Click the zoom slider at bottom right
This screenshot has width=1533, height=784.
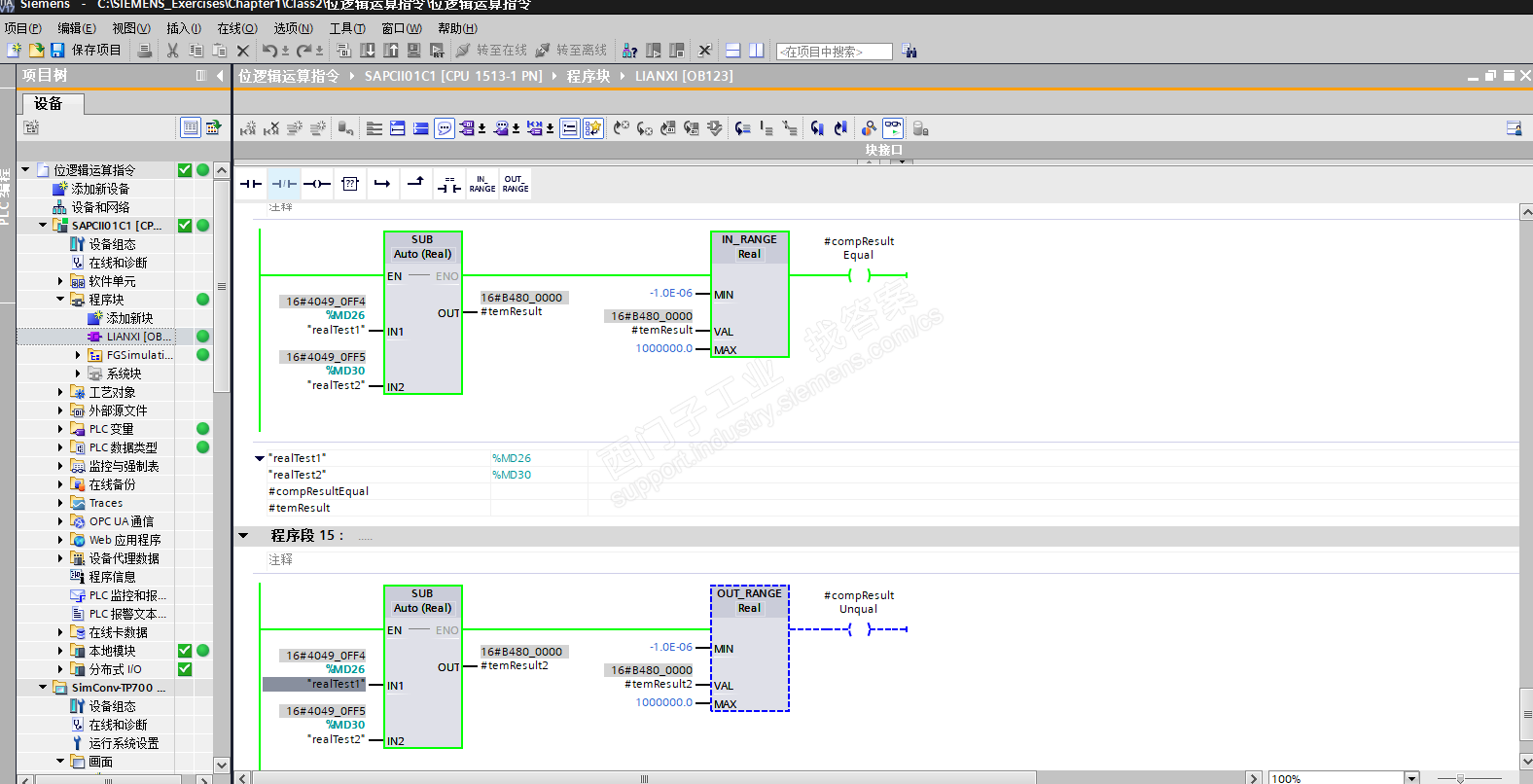click(x=1460, y=778)
